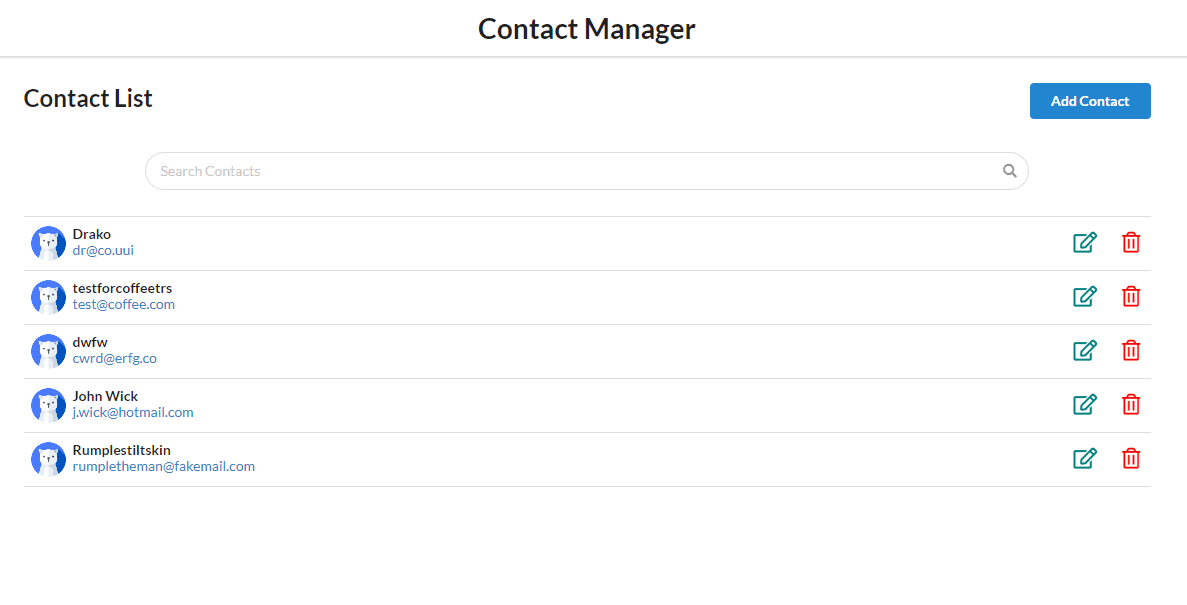Image resolution: width=1187 pixels, height=605 pixels.
Task: Click the edit icon for Drako
Action: (x=1084, y=243)
